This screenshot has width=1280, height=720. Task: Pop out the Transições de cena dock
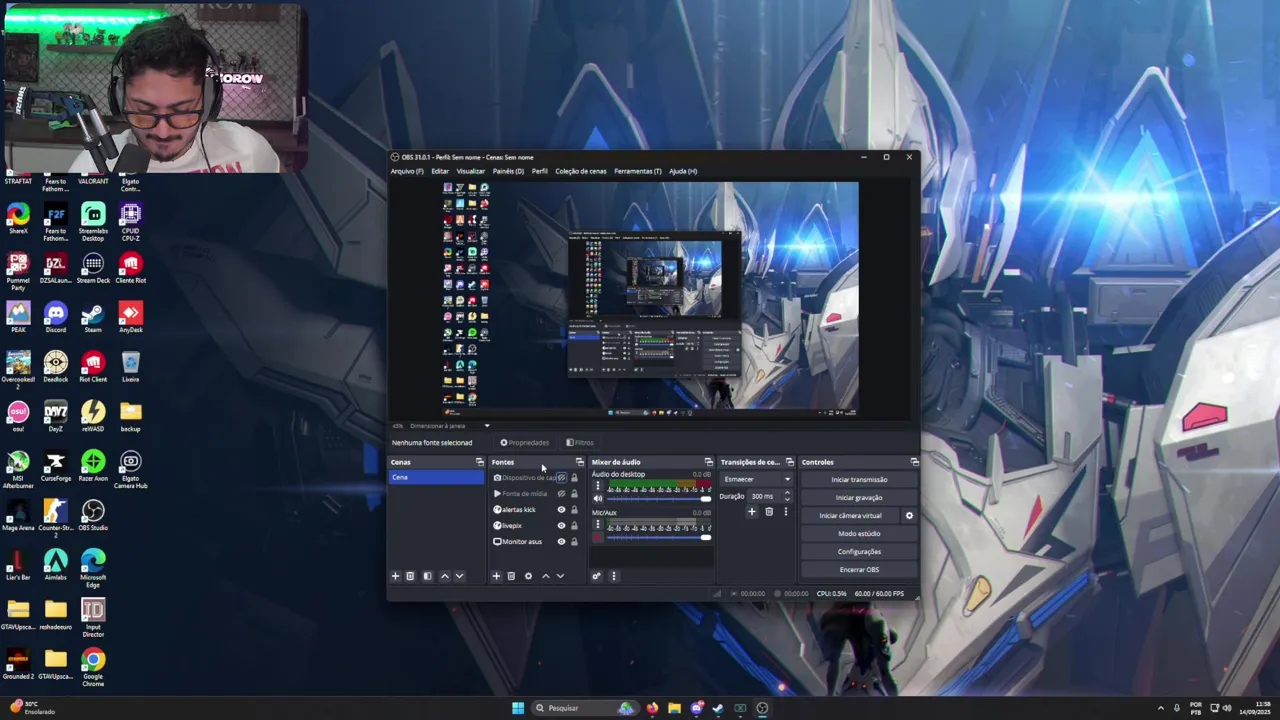[x=789, y=462]
